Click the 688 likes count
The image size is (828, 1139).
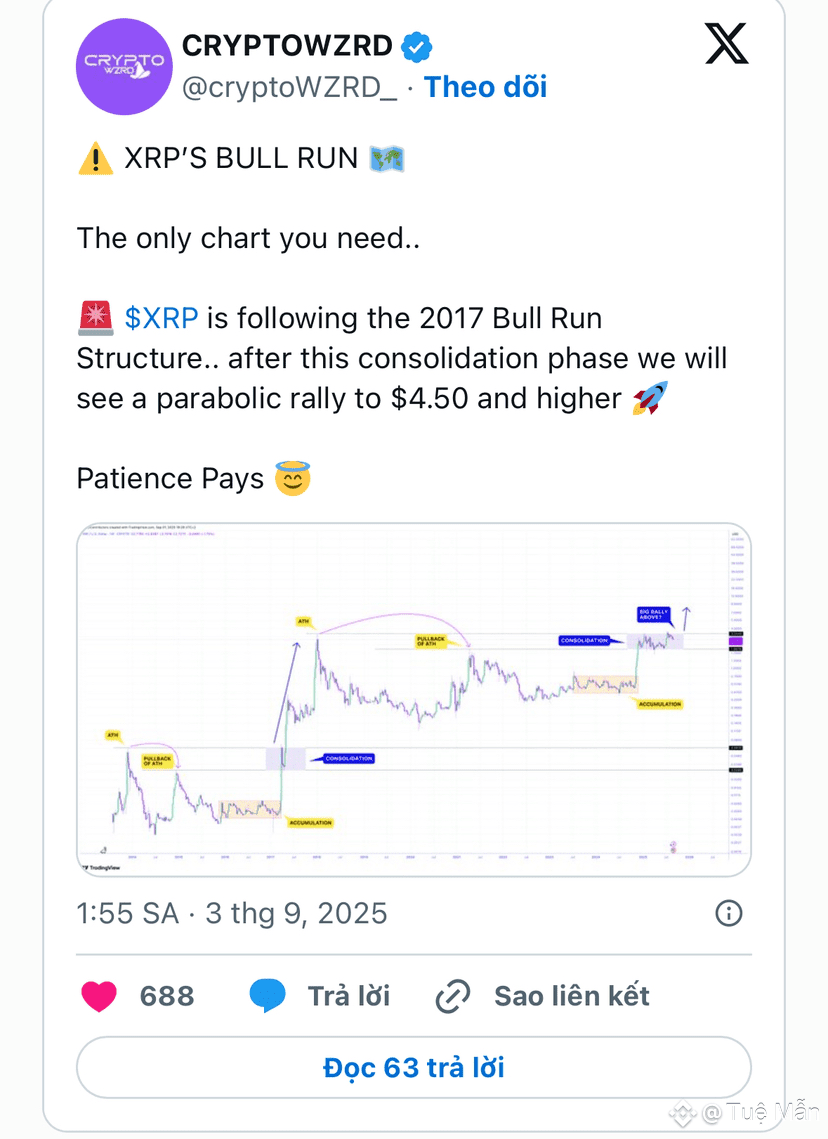click(167, 996)
